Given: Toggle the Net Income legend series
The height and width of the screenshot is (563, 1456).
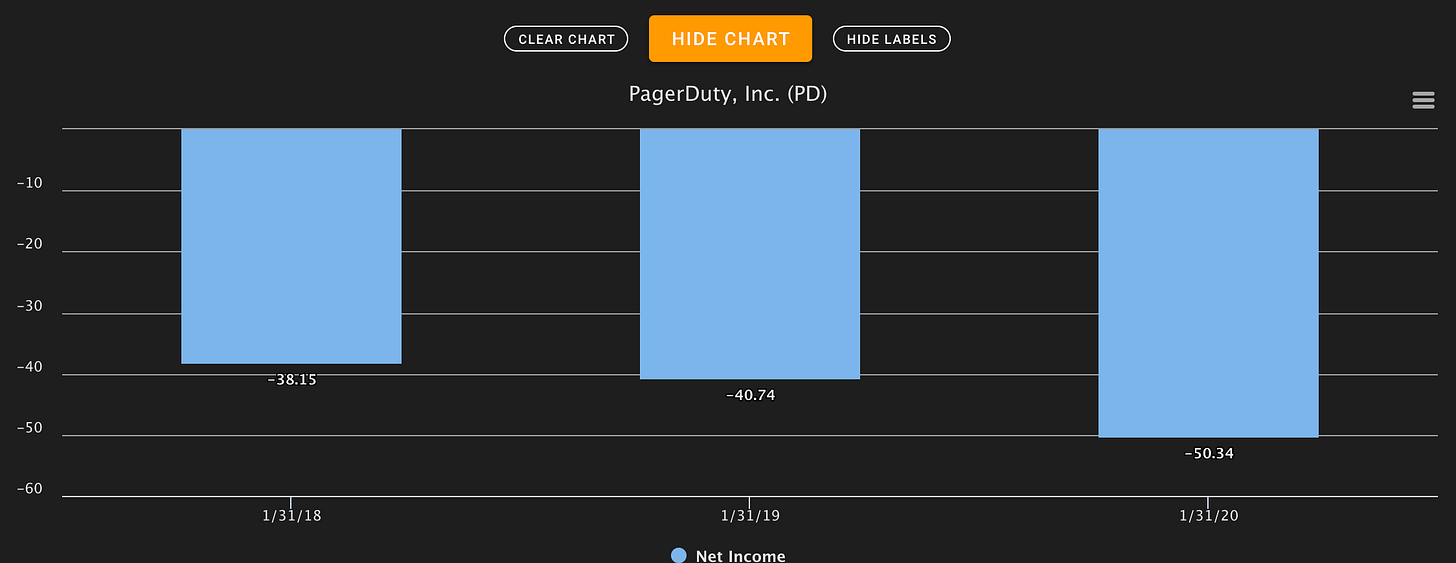Looking at the screenshot, I should tap(728, 555).
